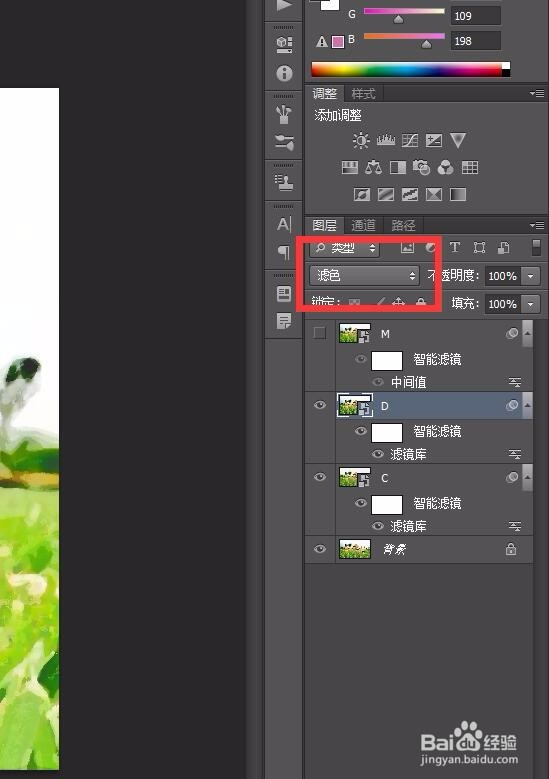The height and width of the screenshot is (779, 549).
Task: Click the B value field showing 198
Action: click(x=475, y=41)
